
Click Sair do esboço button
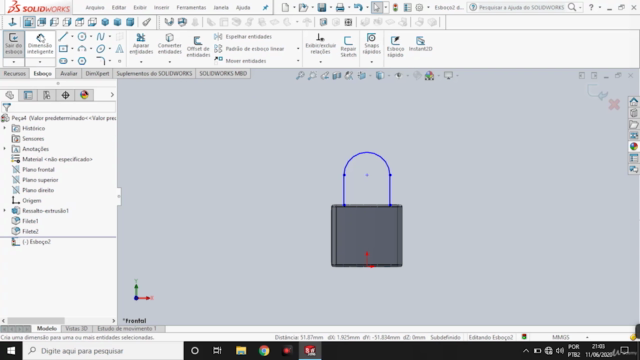13,44
